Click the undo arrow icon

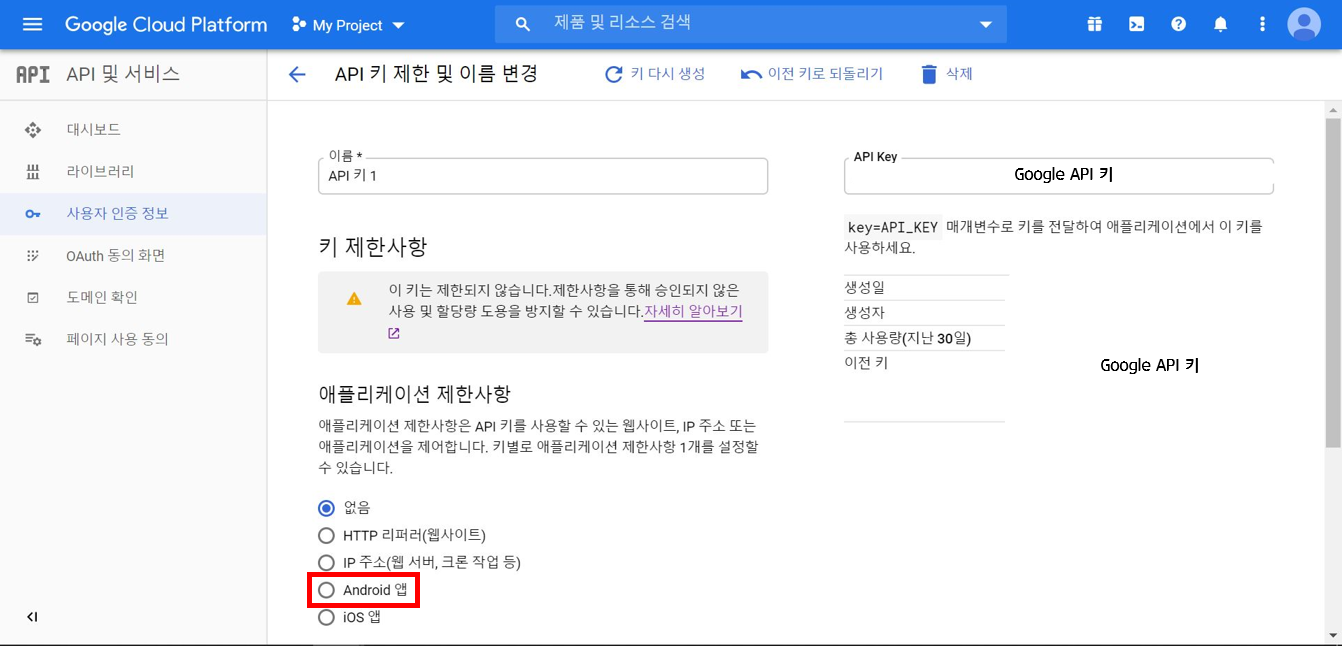(751, 75)
